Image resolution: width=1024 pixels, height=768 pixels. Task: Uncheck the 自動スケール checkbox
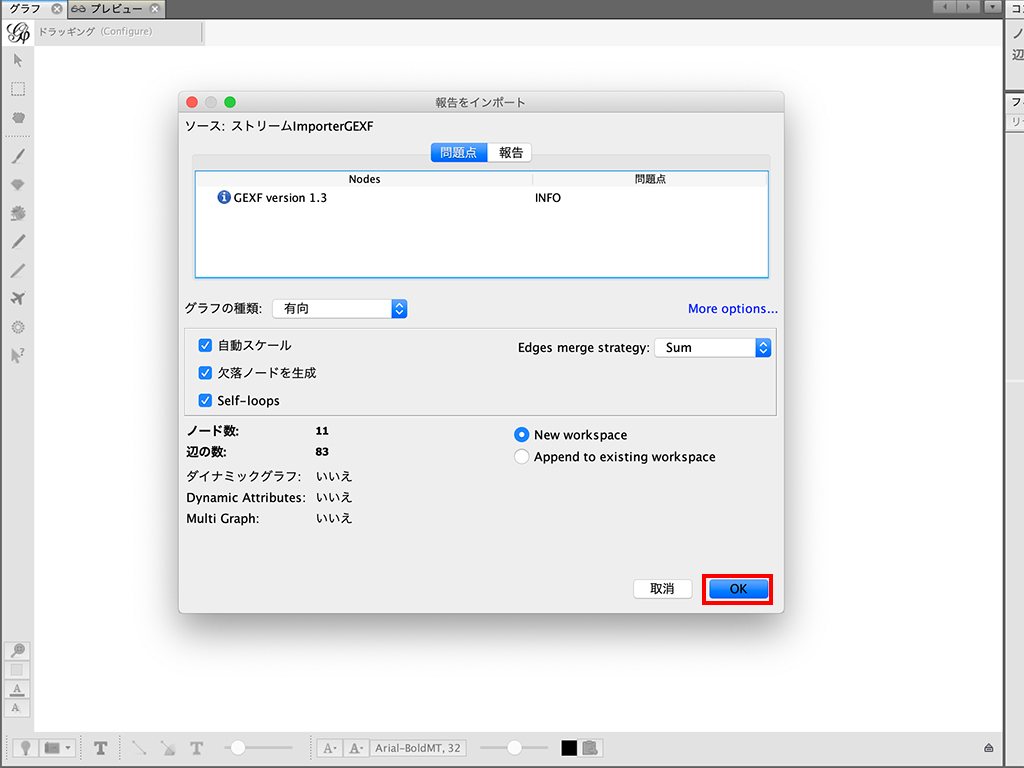[205, 345]
